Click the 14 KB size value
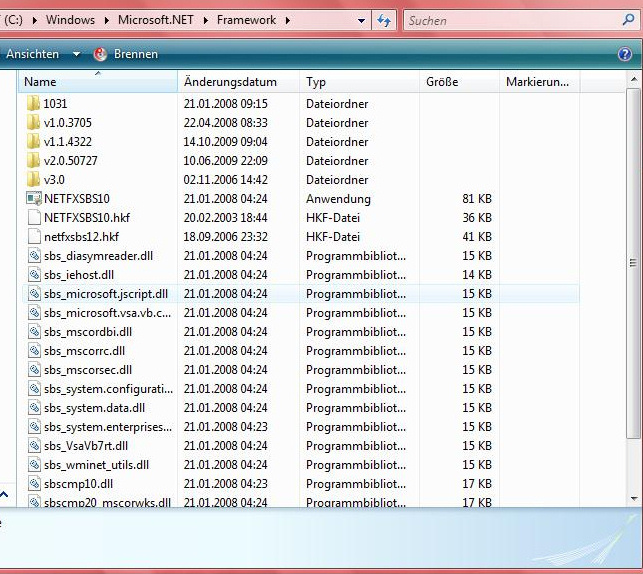This screenshot has width=643, height=574. coord(477,274)
